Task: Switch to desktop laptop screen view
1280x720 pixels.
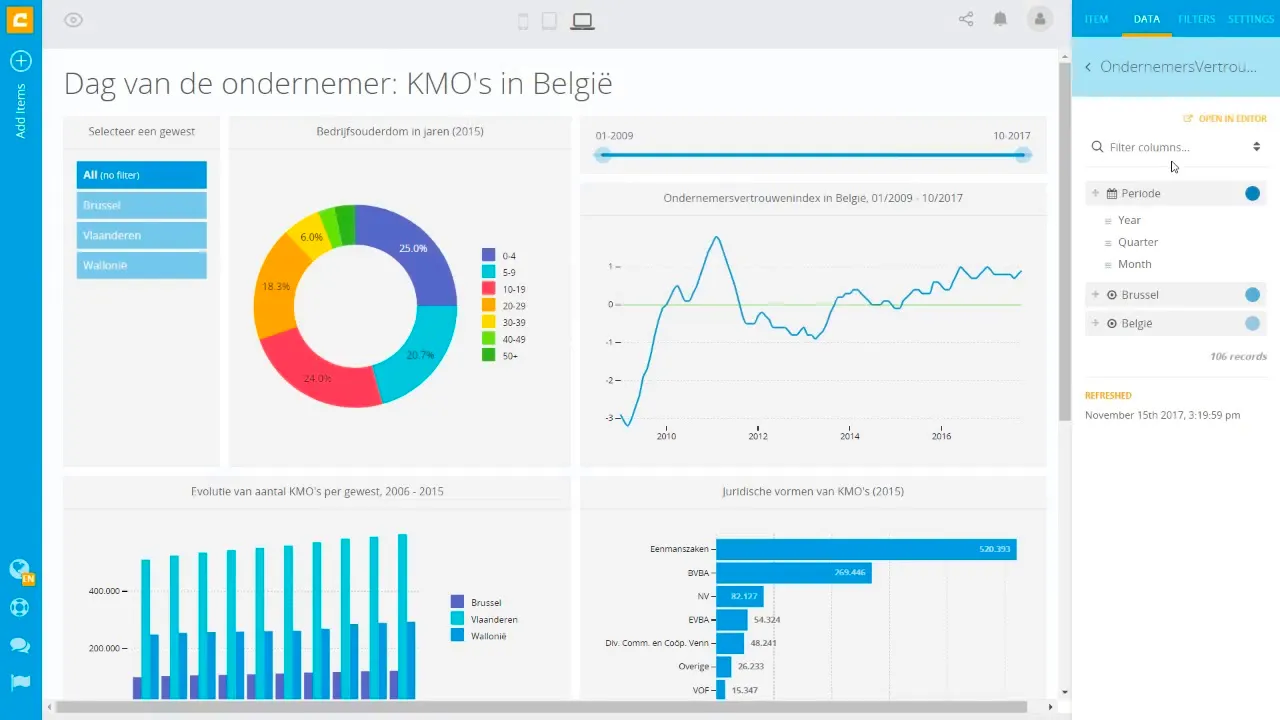Action: [582, 21]
